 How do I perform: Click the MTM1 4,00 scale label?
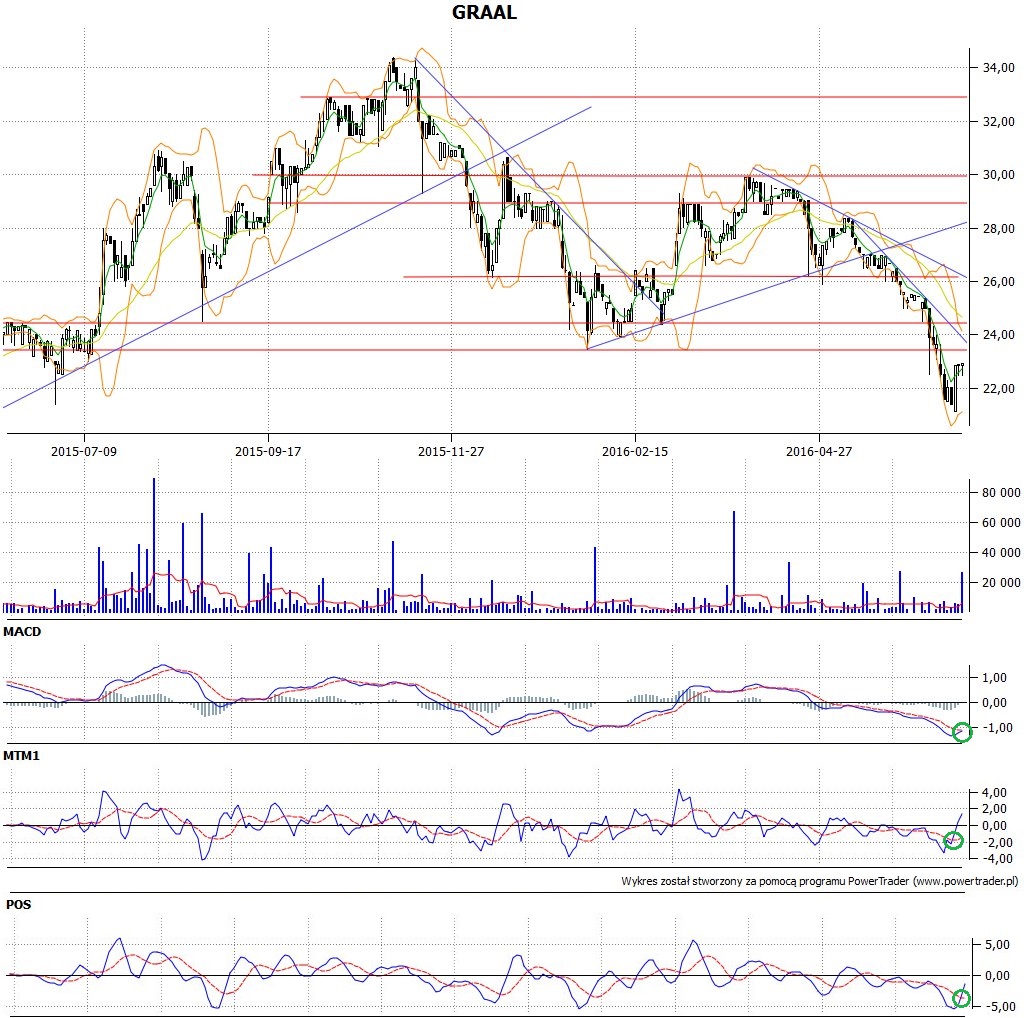[995, 793]
